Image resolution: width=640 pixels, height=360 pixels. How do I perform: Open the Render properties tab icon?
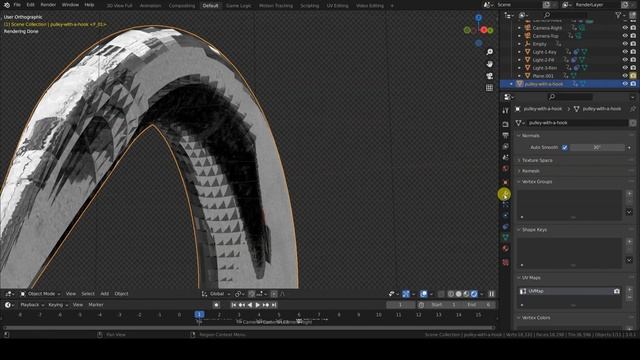(505, 124)
